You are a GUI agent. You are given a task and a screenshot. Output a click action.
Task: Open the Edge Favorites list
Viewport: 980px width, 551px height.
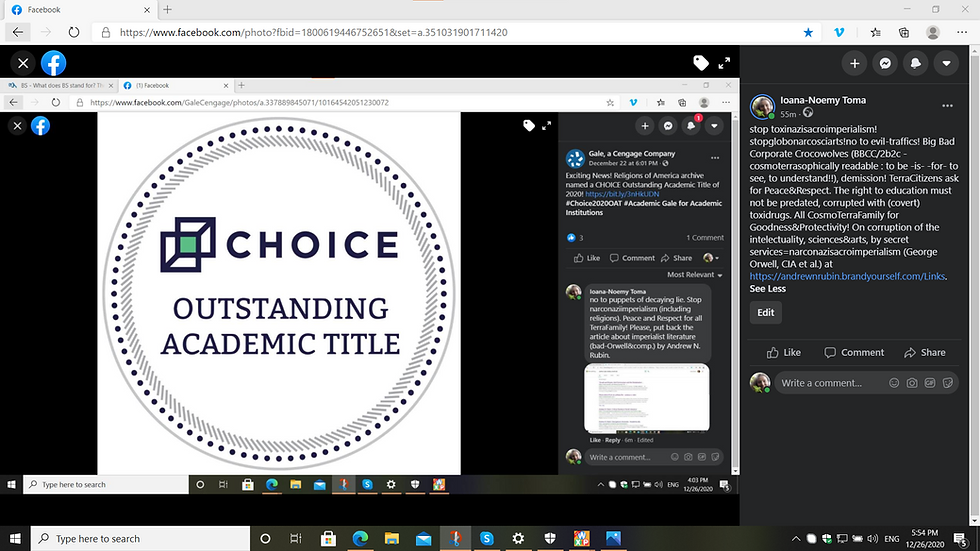(x=875, y=32)
